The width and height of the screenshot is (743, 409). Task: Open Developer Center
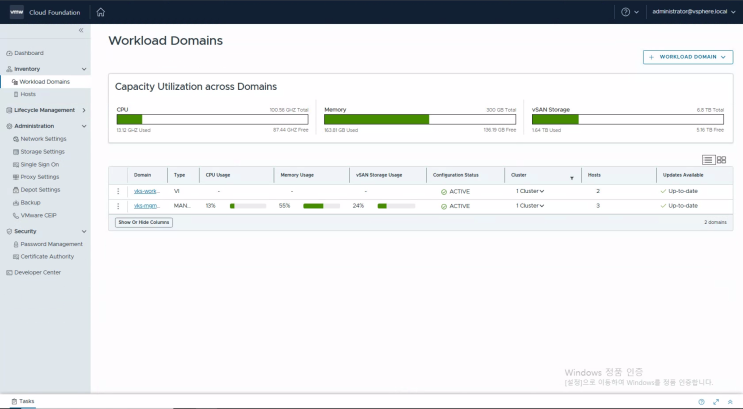[33, 273]
